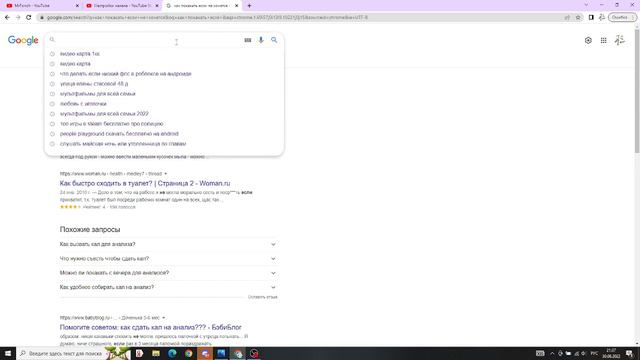Click the Google logo
640x360 pixels.
click(x=23, y=40)
